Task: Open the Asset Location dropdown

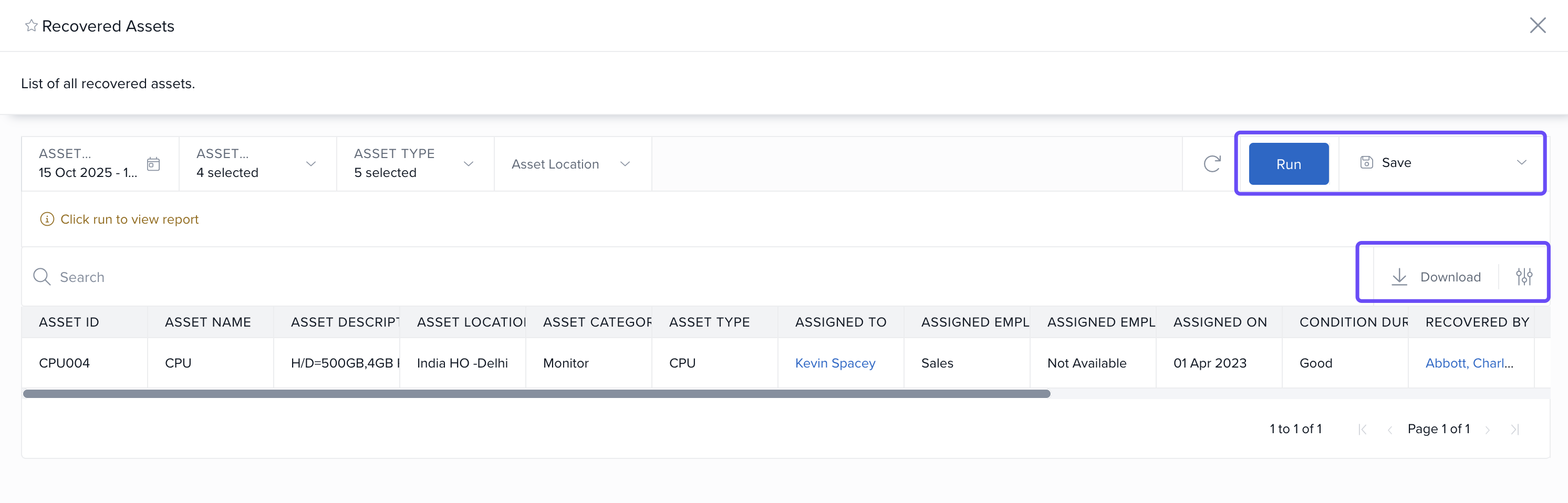Action: coord(625,164)
